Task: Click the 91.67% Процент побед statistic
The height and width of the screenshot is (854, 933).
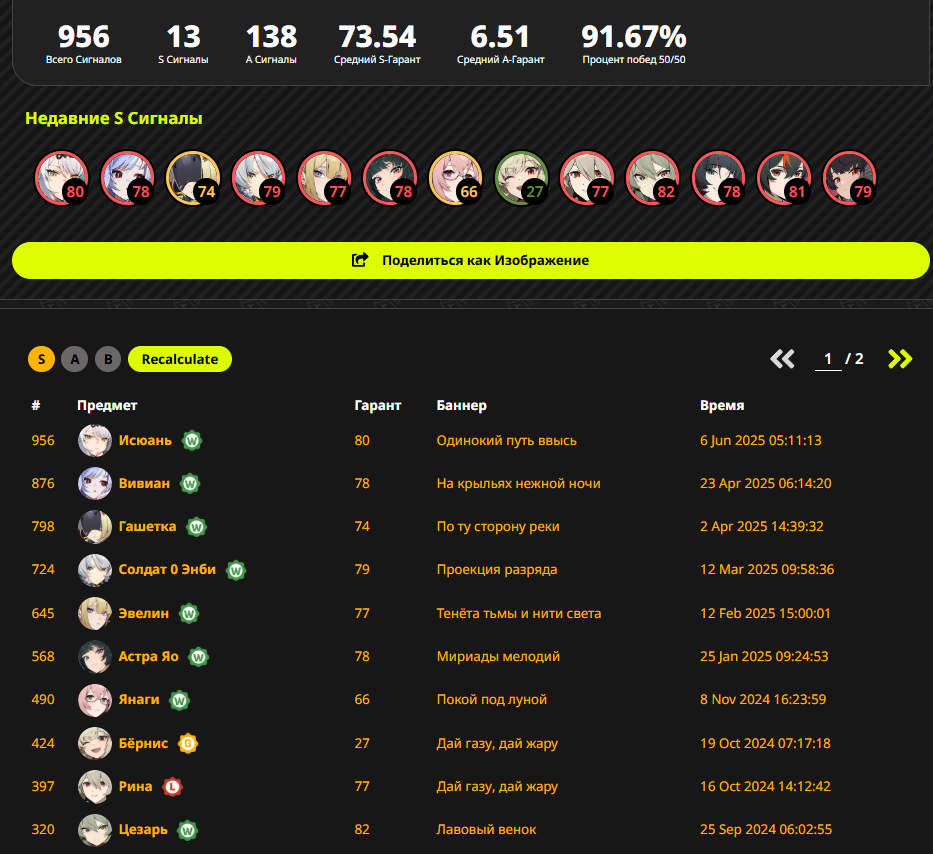Action: pyautogui.click(x=634, y=44)
